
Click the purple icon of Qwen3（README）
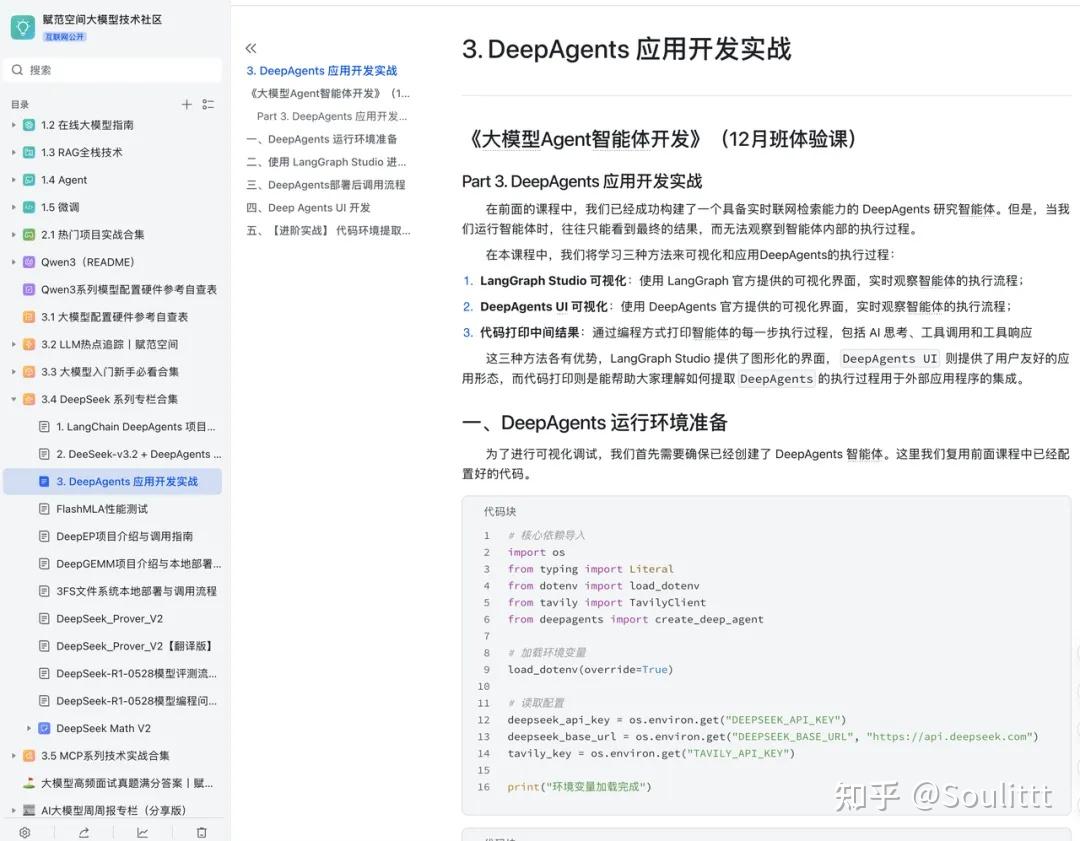click(29, 262)
